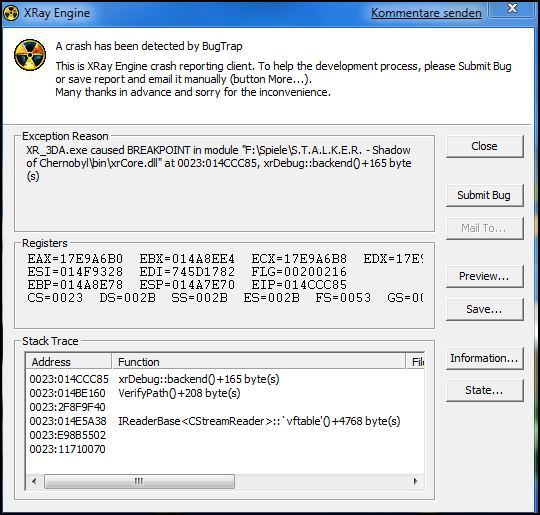Click the Close button
Viewport: 540px width, 515px height.
coord(485,146)
